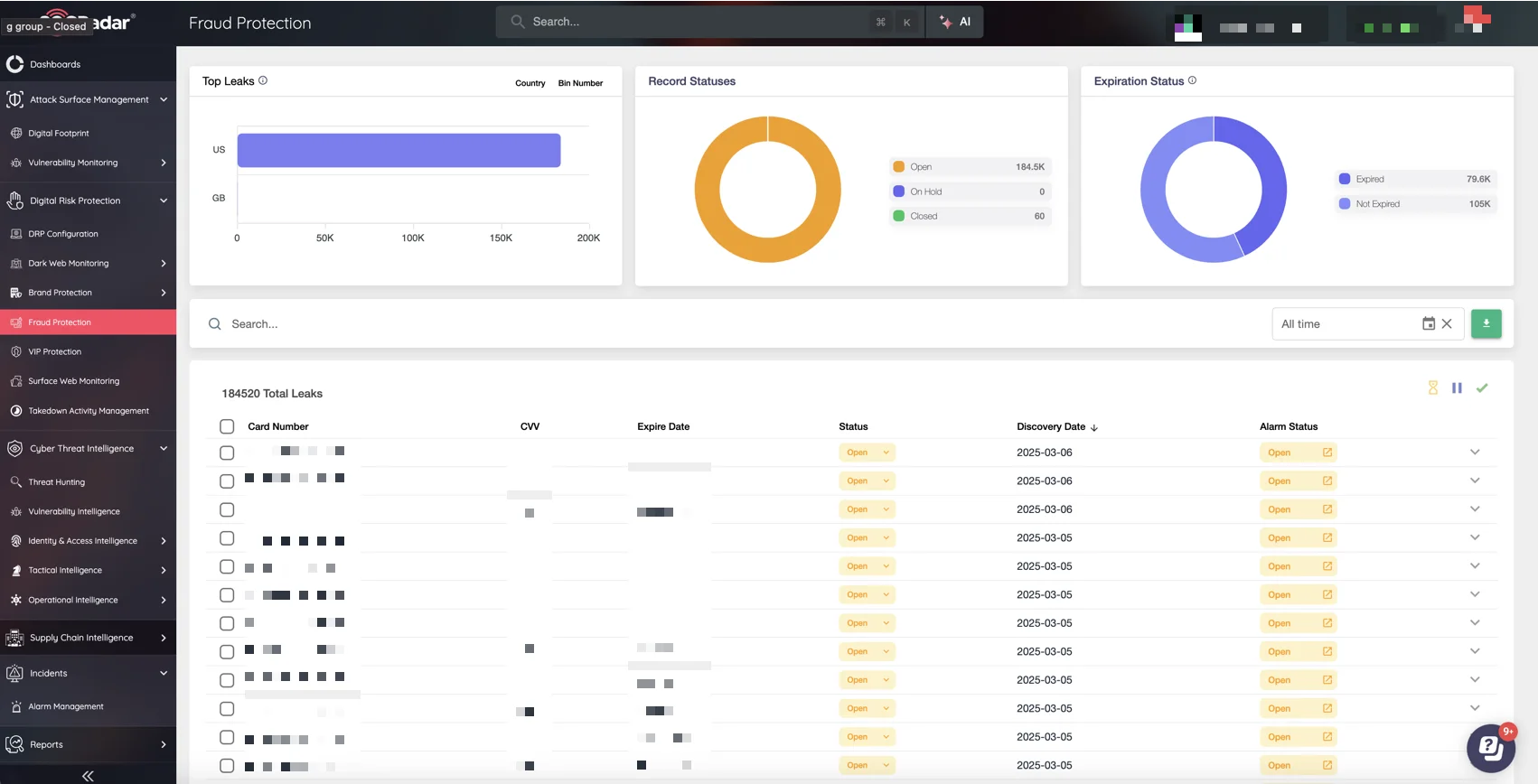Click the download export green icon

pyautogui.click(x=1486, y=323)
